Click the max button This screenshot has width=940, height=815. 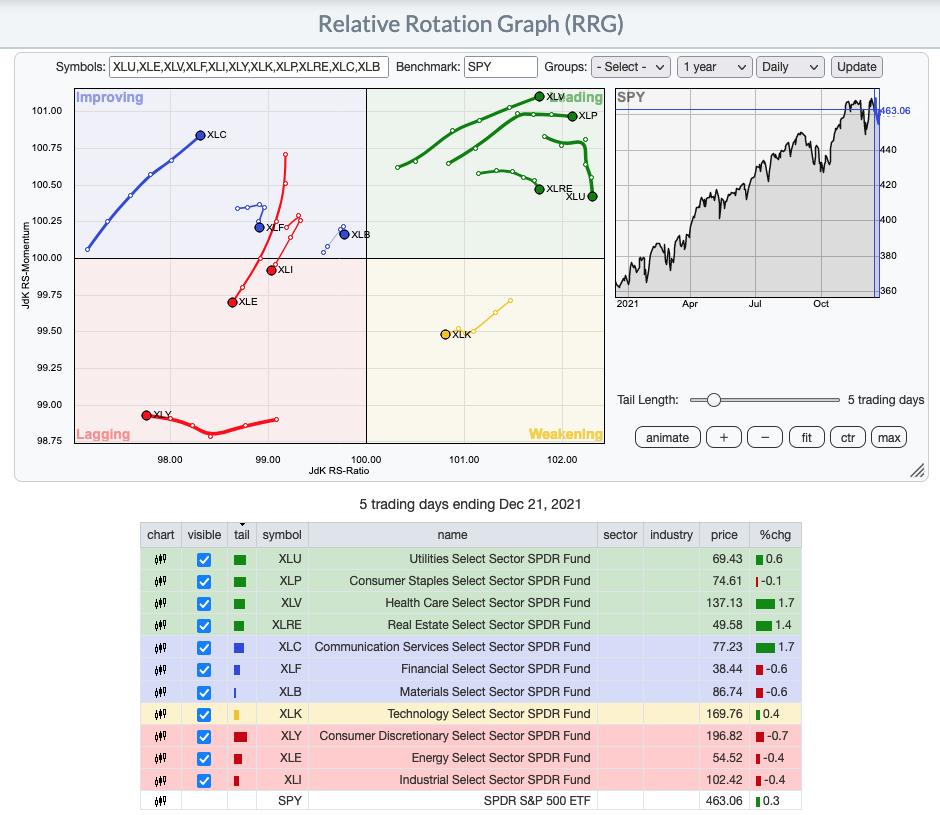(889, 438)
